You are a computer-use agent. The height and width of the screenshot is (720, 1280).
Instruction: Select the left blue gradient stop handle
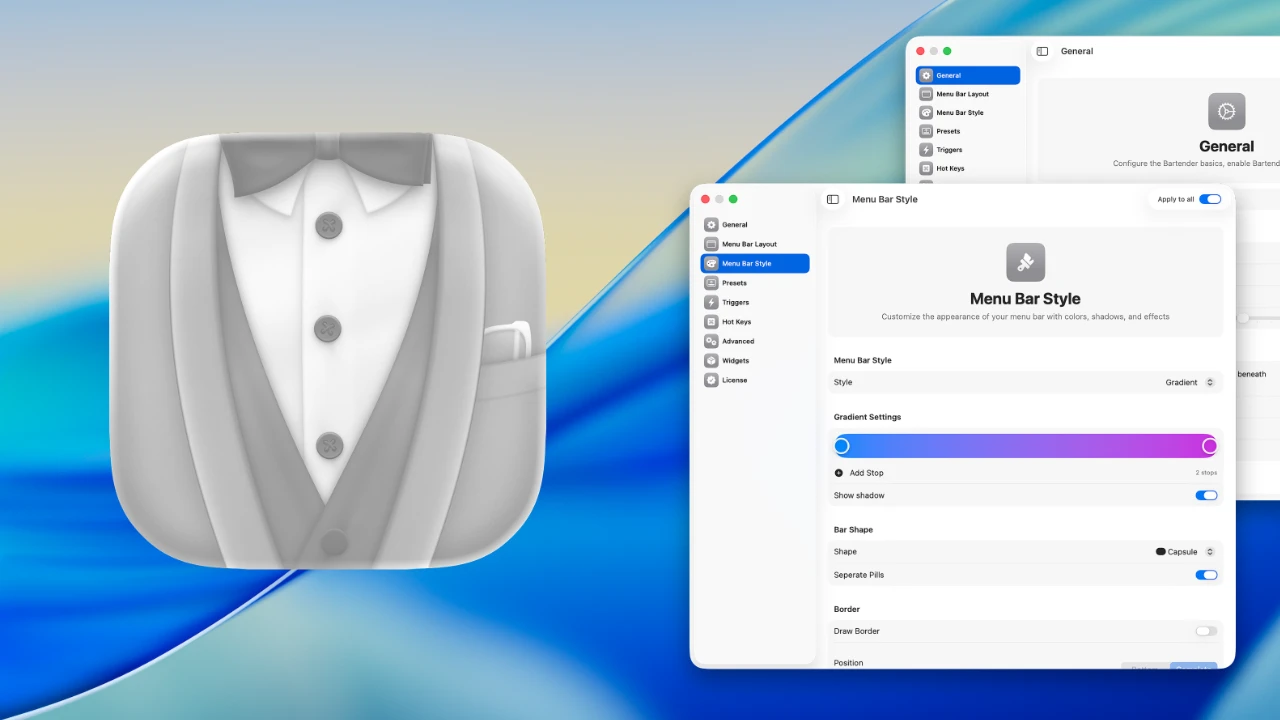[x=842, y=446]
